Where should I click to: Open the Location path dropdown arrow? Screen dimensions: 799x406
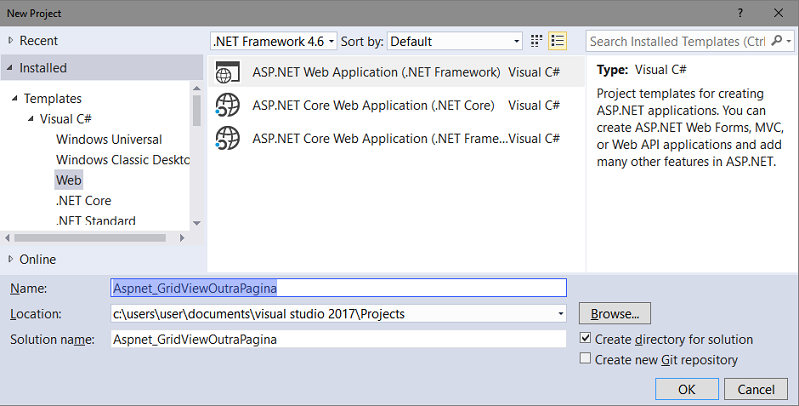click(x=561, y=314)
